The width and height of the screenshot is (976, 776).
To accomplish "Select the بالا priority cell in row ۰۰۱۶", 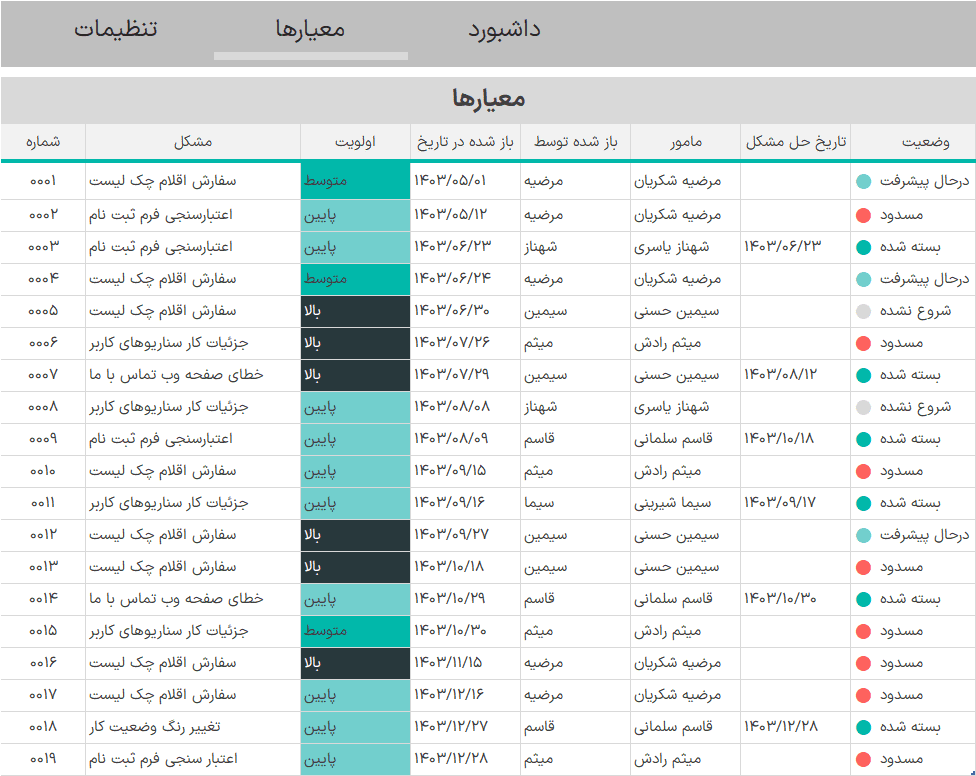I will (x=355, y=663).
